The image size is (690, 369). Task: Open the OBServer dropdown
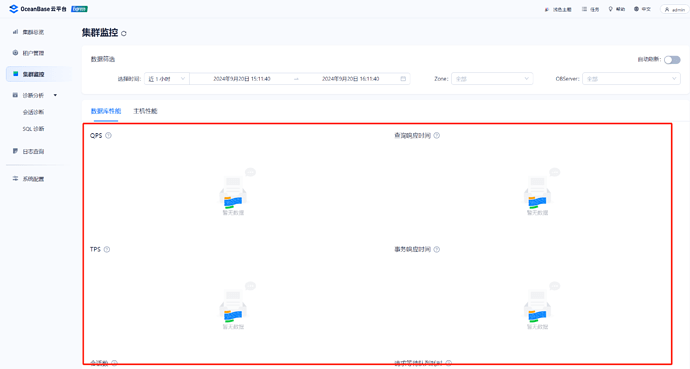[631, 79]
